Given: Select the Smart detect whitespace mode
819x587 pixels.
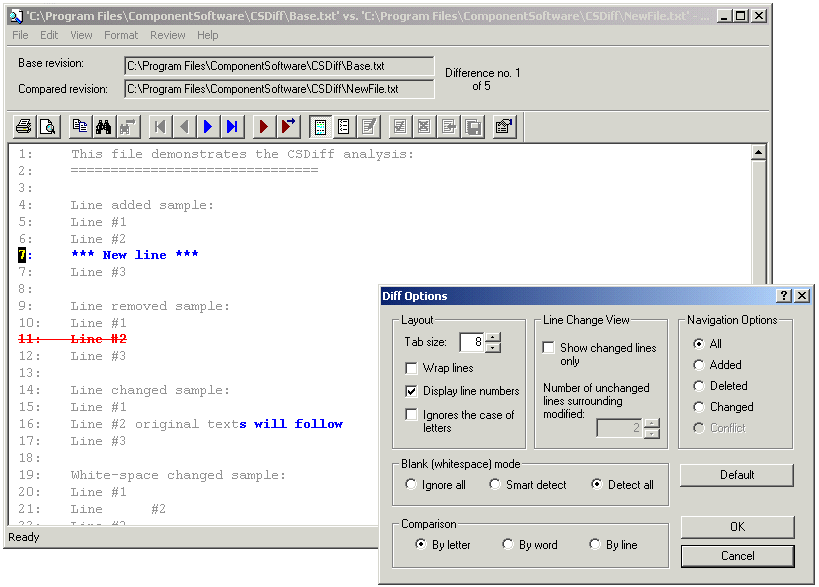Looking at the screenshot, I should (496, 485).
